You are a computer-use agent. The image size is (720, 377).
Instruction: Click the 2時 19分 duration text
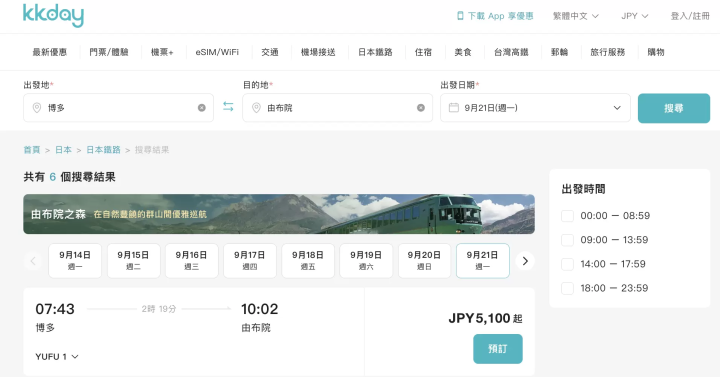click(x=159, y=309)
